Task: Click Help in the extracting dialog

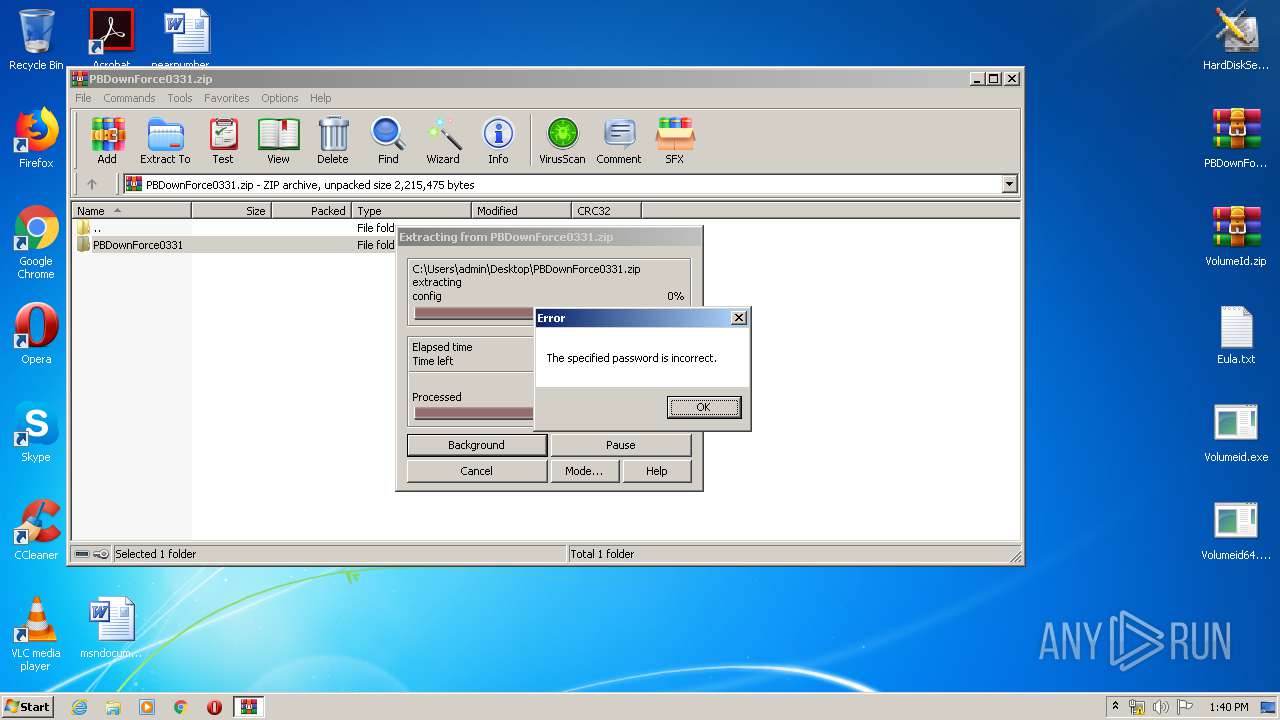Action: (657, 471)
